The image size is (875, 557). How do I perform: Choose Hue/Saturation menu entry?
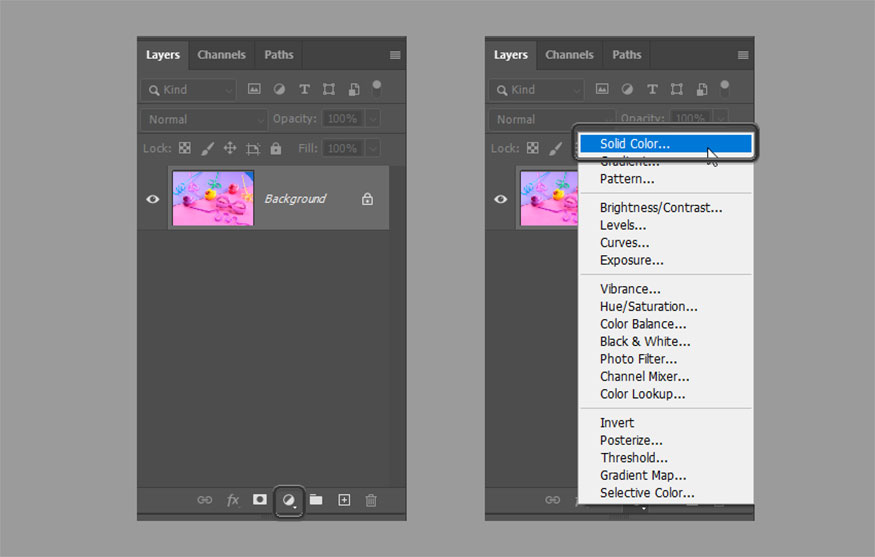pyautogui.click(x=665, y=306)
